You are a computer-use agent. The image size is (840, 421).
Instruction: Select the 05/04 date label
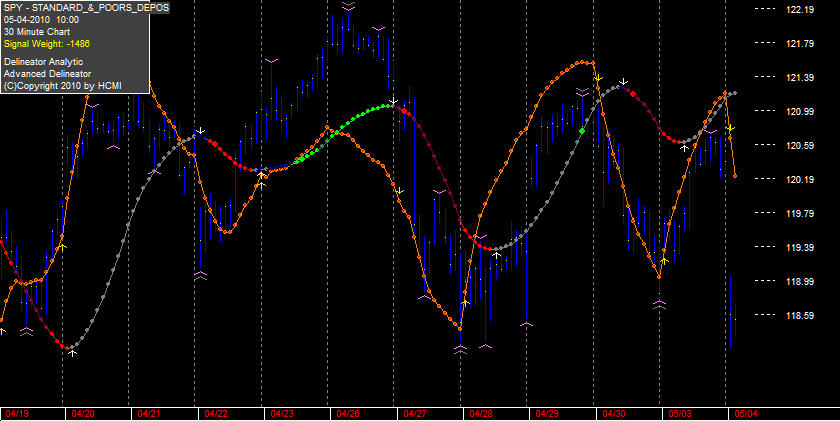[x=746, y=414]
